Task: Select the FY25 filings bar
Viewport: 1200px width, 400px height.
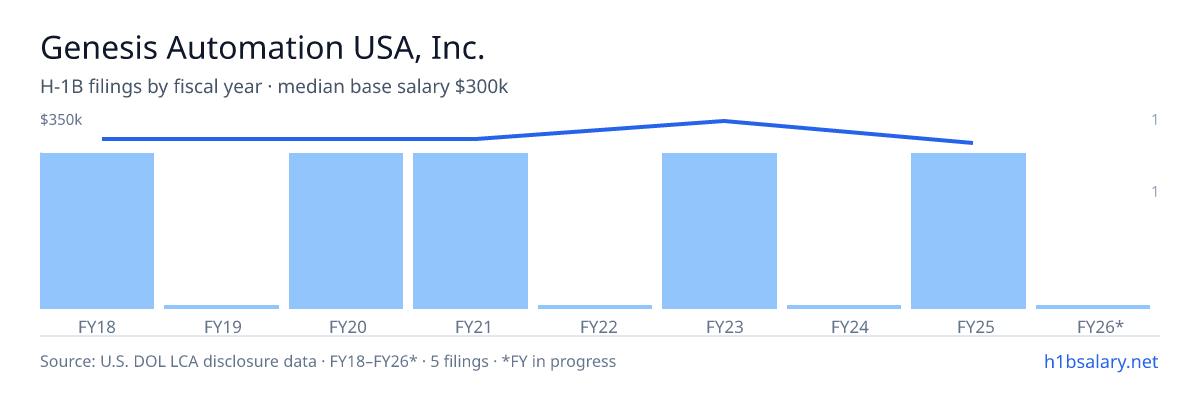Action: click(x=969, y=231)
